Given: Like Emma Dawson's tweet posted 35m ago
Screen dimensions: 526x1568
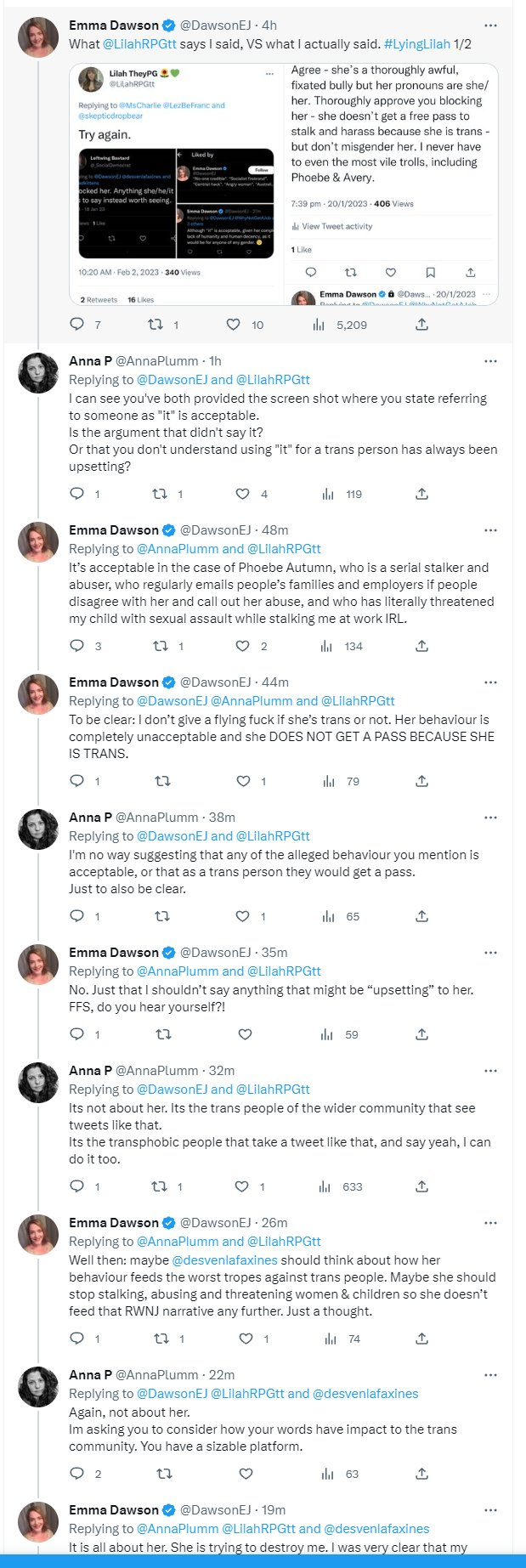Looking at the screenshot, I should (245, 1034).
